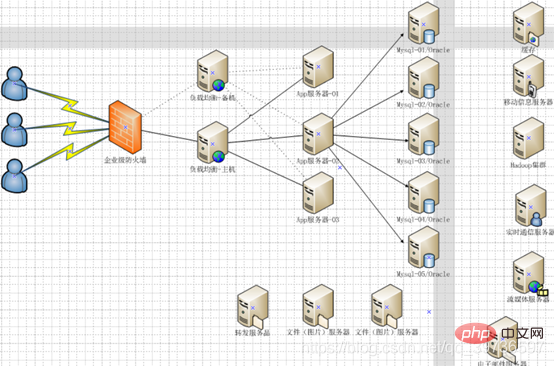Click the Mysql-03/Oracle database server icon
Viewport: 554px width, 366px height.
pos(423,134)
